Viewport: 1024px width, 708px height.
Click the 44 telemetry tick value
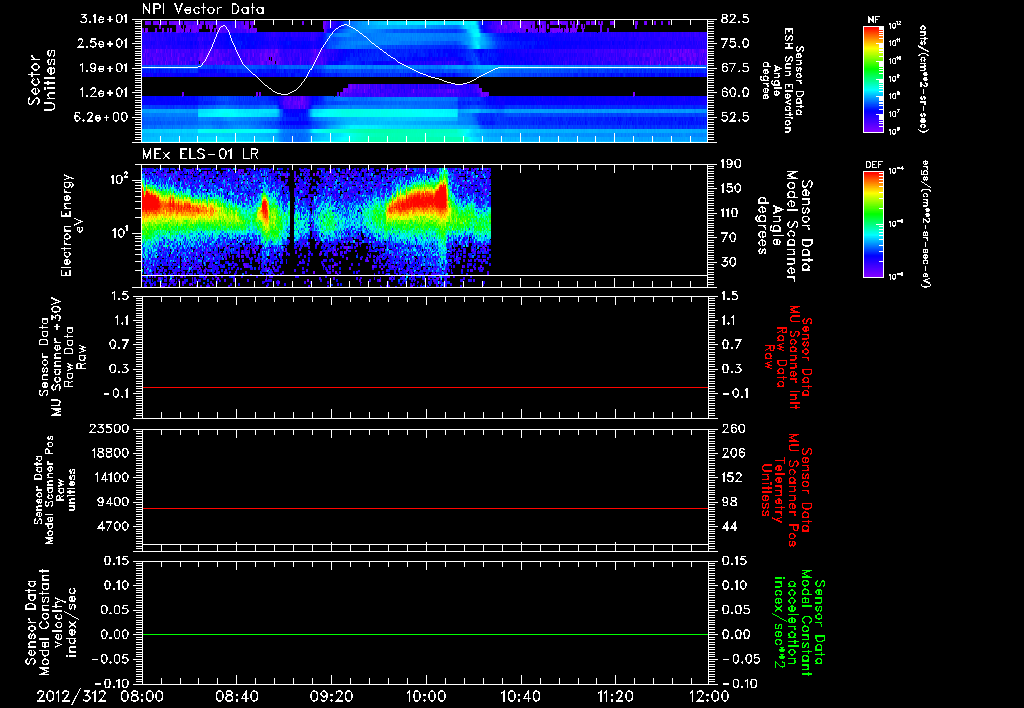(728, 526)
